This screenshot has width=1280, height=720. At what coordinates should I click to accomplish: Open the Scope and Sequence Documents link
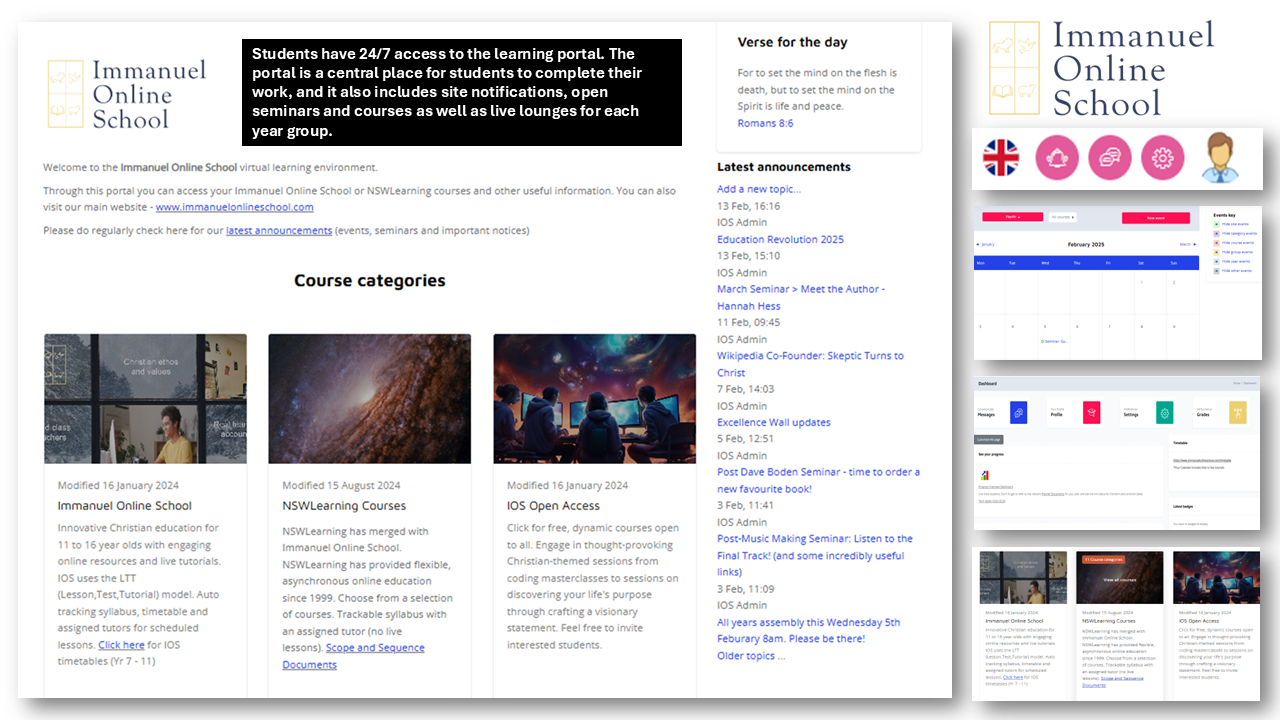(x=353, y=656)
